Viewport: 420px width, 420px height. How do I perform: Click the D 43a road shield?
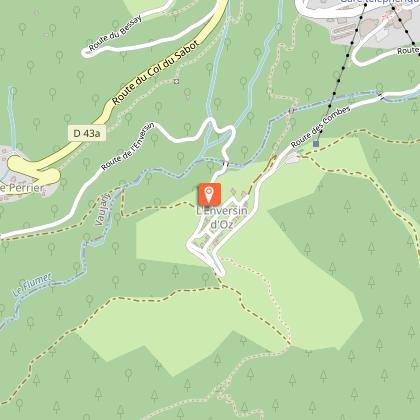pos(87,133)
